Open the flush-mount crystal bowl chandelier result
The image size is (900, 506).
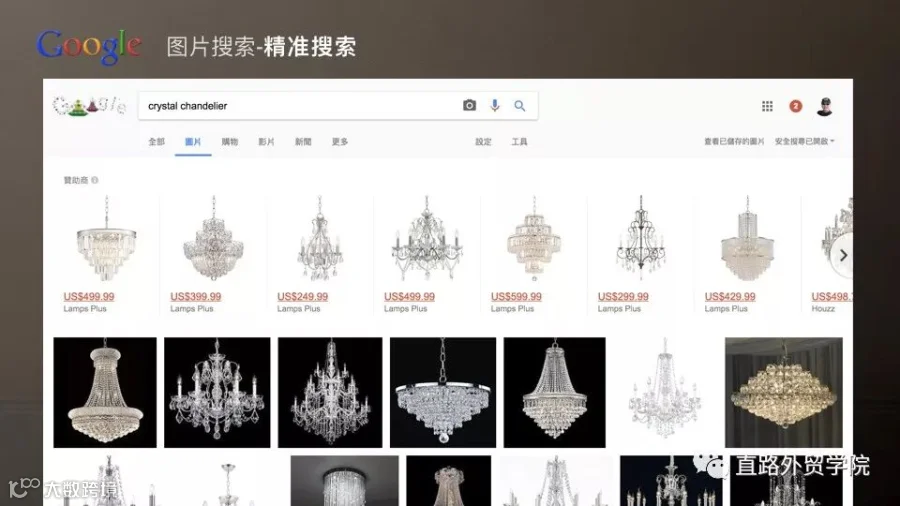(443, 392)
